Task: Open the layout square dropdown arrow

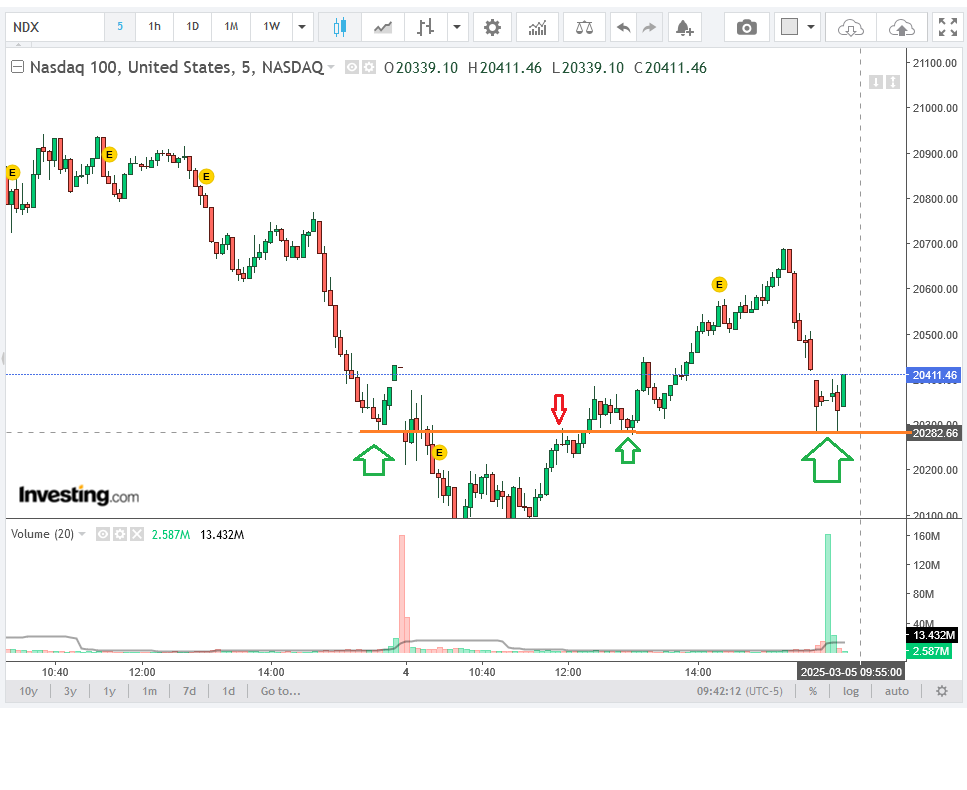Action: point(811,27)
